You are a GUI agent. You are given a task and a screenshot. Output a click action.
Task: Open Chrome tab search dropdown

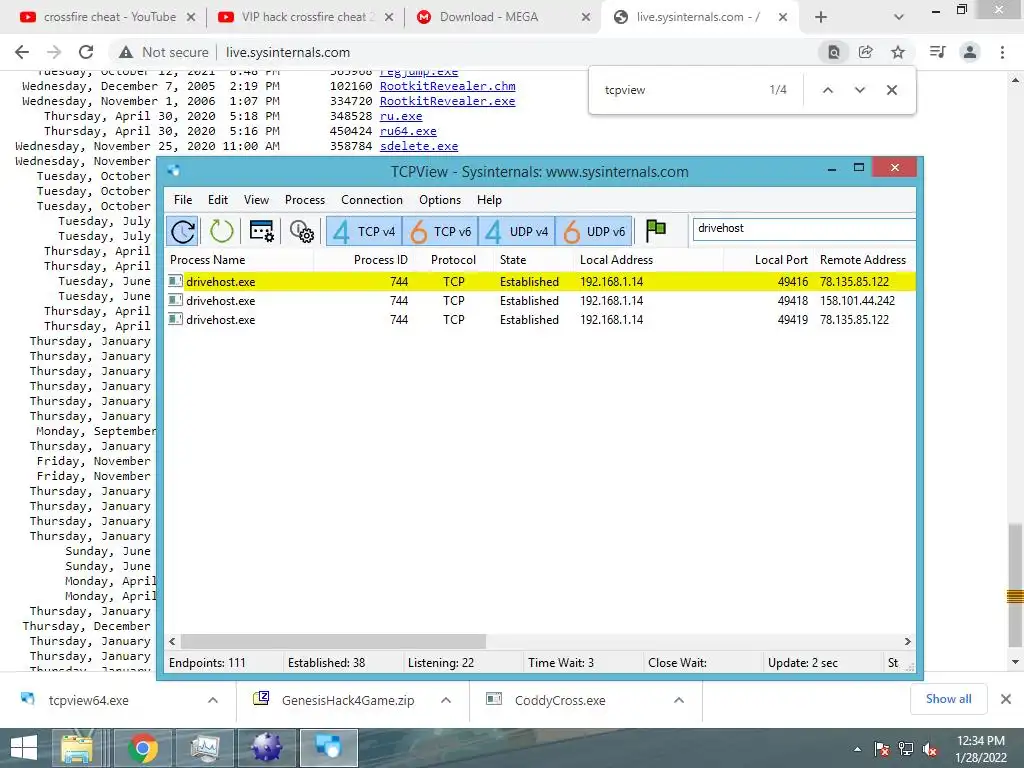[x=899, y=18]
